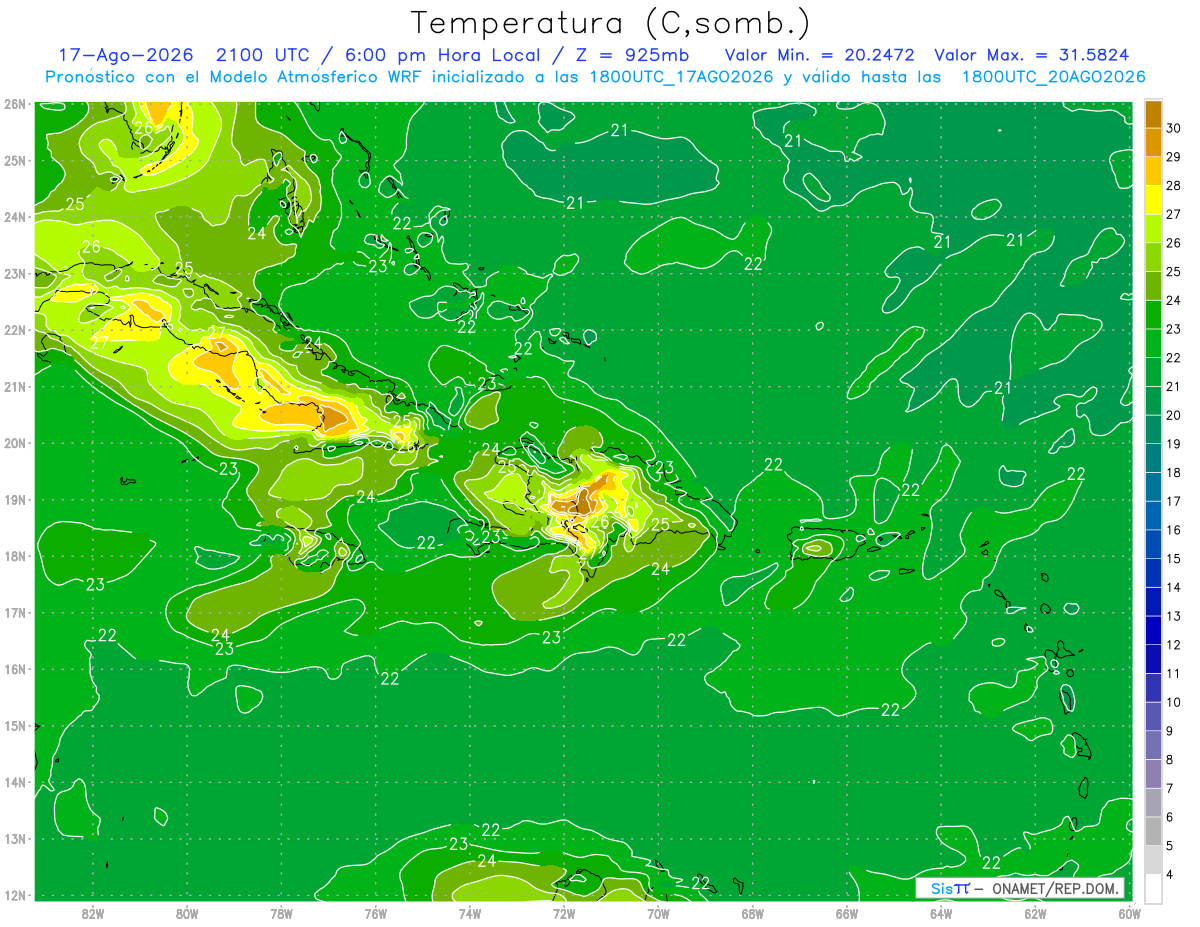Image resolution: width=1200 pixels, height=927 pixels.
Task: Click the legend value 20
Action: pyautogui.click(x=1174, y=415)
